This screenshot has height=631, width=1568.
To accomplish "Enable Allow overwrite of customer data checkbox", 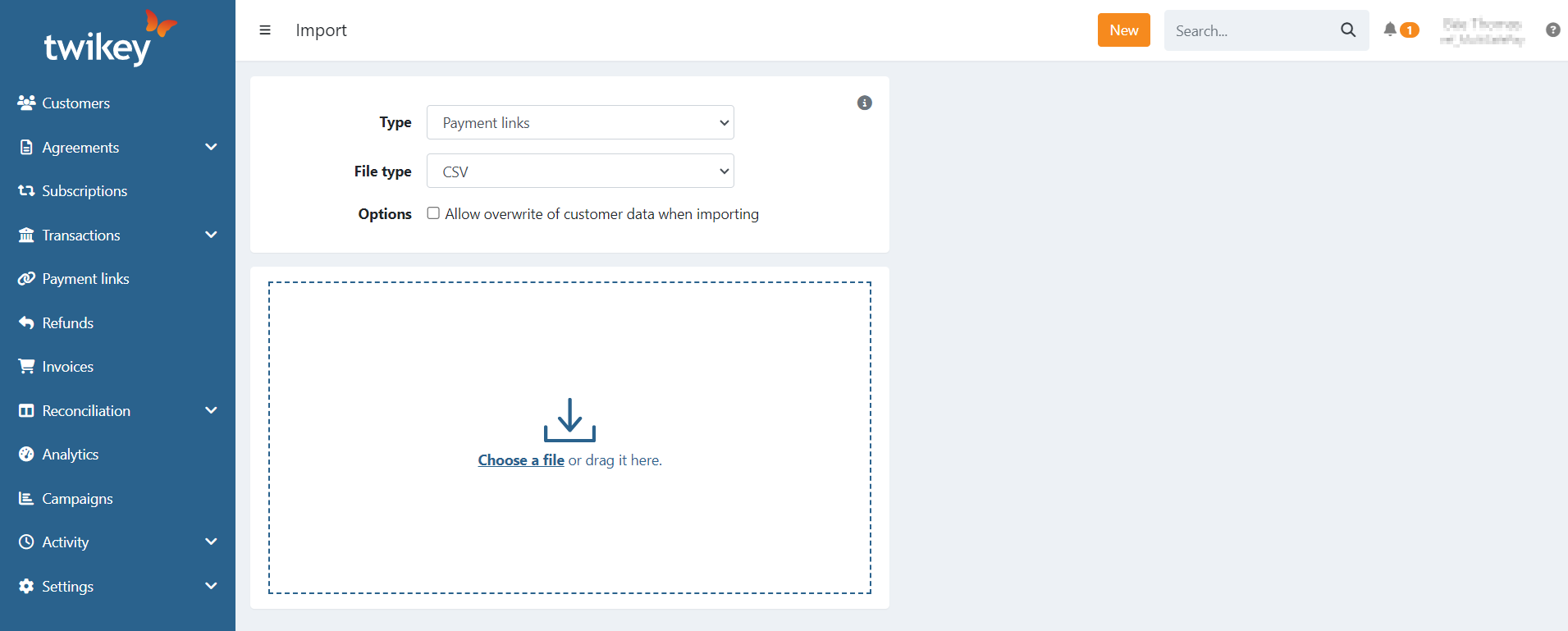I will [x=433, y=213].
